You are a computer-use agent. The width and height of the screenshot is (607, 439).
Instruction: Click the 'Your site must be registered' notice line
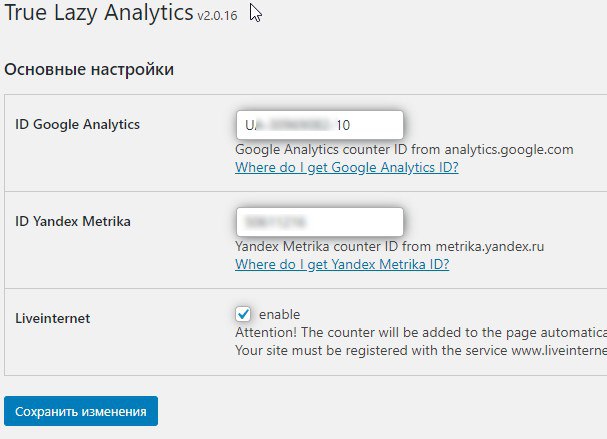tap(421, 350)
